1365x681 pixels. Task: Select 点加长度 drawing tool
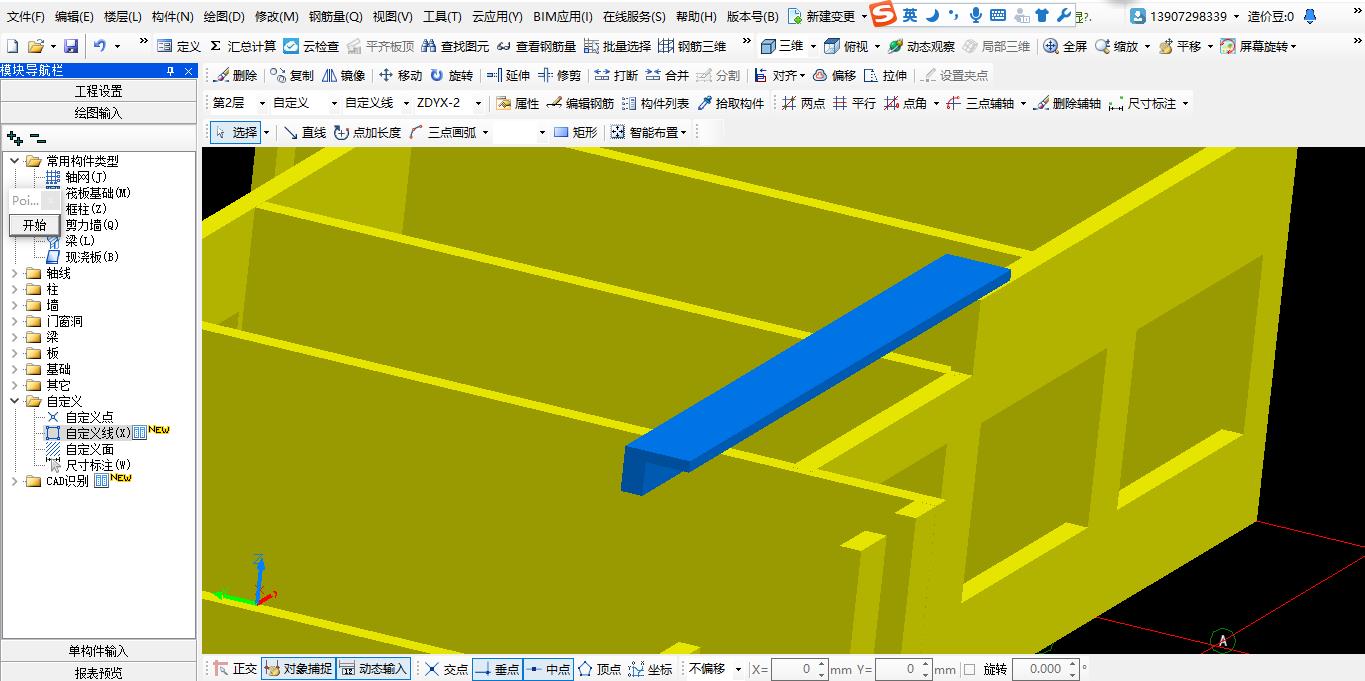click(367, 132)
